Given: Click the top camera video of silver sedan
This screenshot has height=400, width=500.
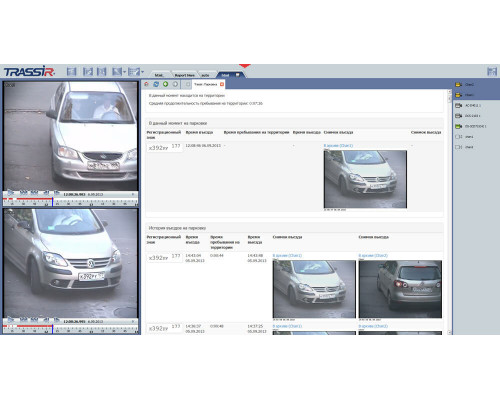Looking at the screenshot, I should click(70, 136).
